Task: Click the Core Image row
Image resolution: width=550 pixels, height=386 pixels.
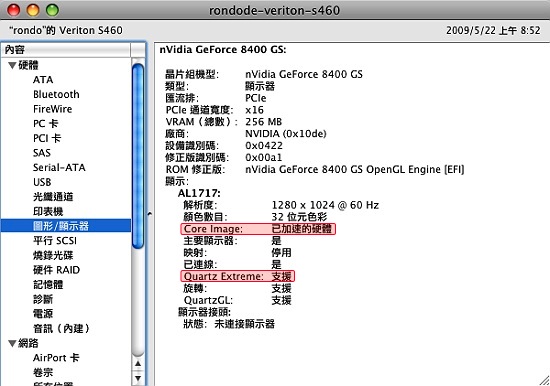Action: 258,229
